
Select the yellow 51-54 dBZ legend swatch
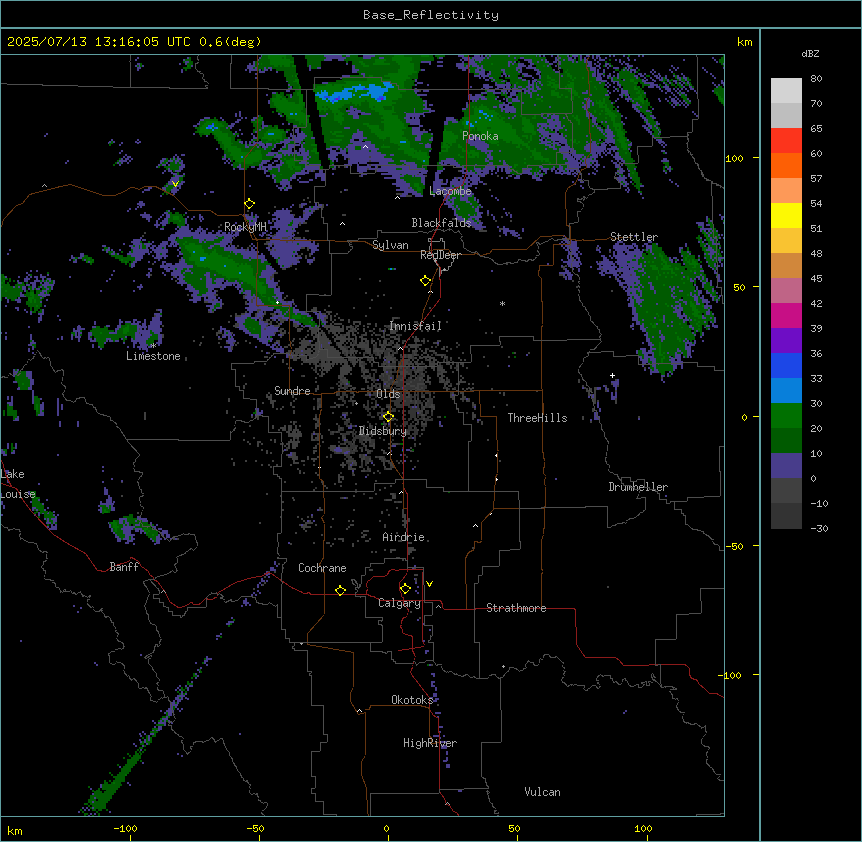click(x=786, y=215)
